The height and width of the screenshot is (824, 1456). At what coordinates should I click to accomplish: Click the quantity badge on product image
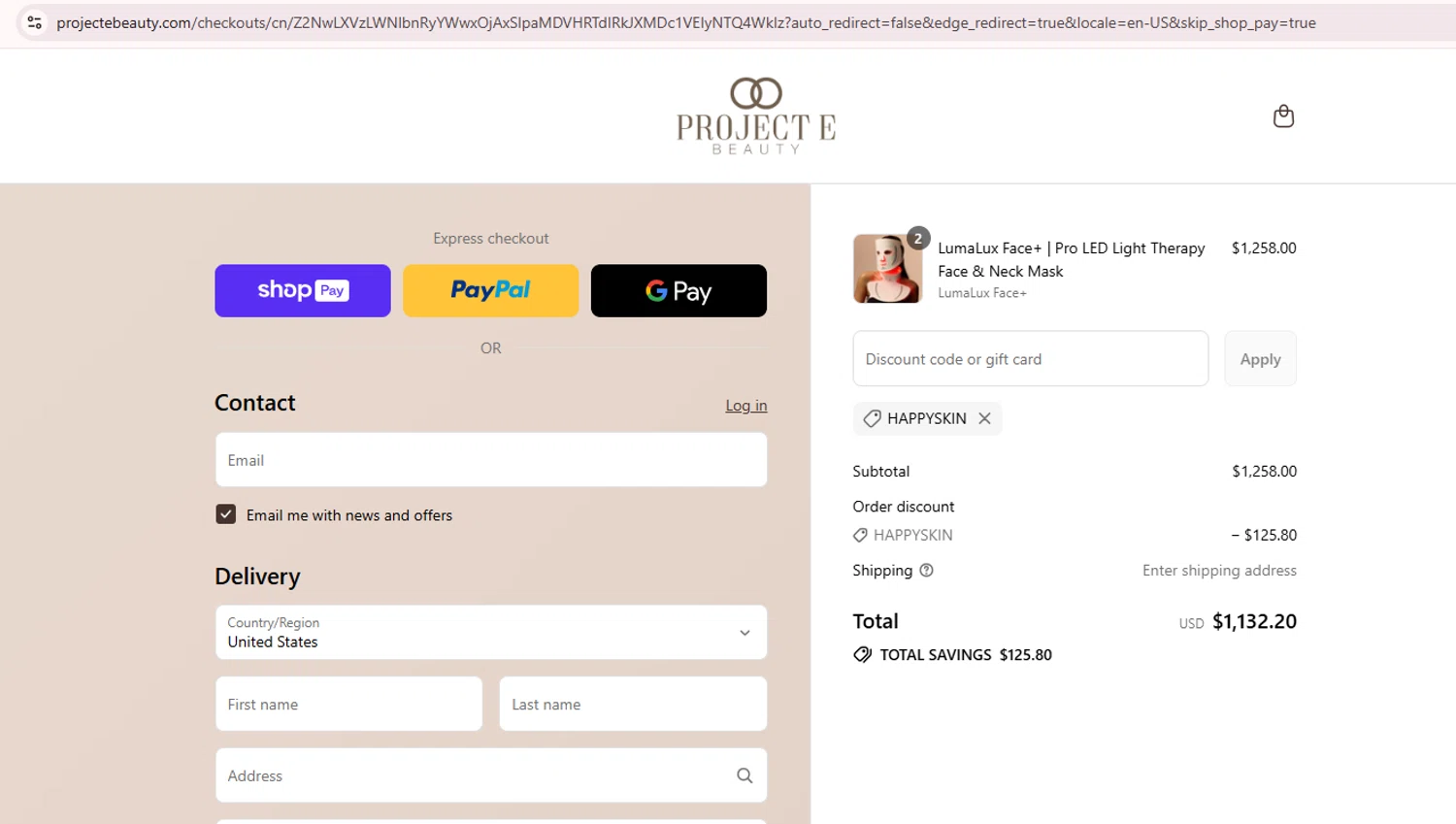coord(918,238)
